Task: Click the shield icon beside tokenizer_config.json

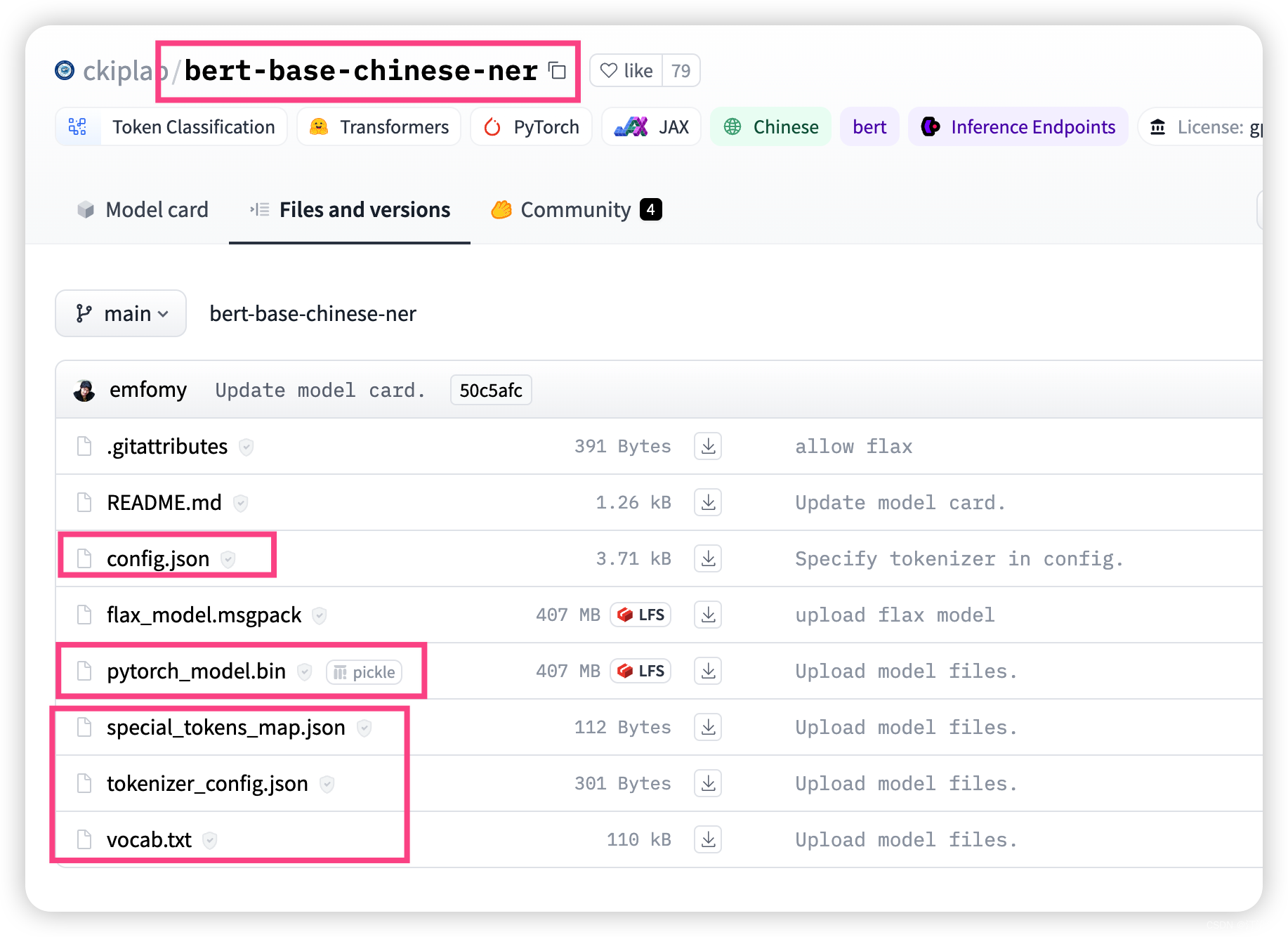Action: point(327,784)
